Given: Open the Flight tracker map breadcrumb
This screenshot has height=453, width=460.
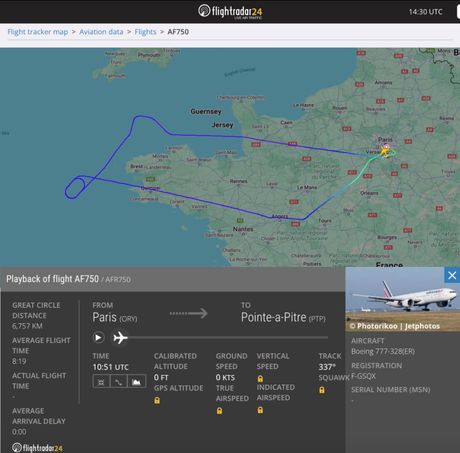Looking at the screenshot, I should (38, 32).
